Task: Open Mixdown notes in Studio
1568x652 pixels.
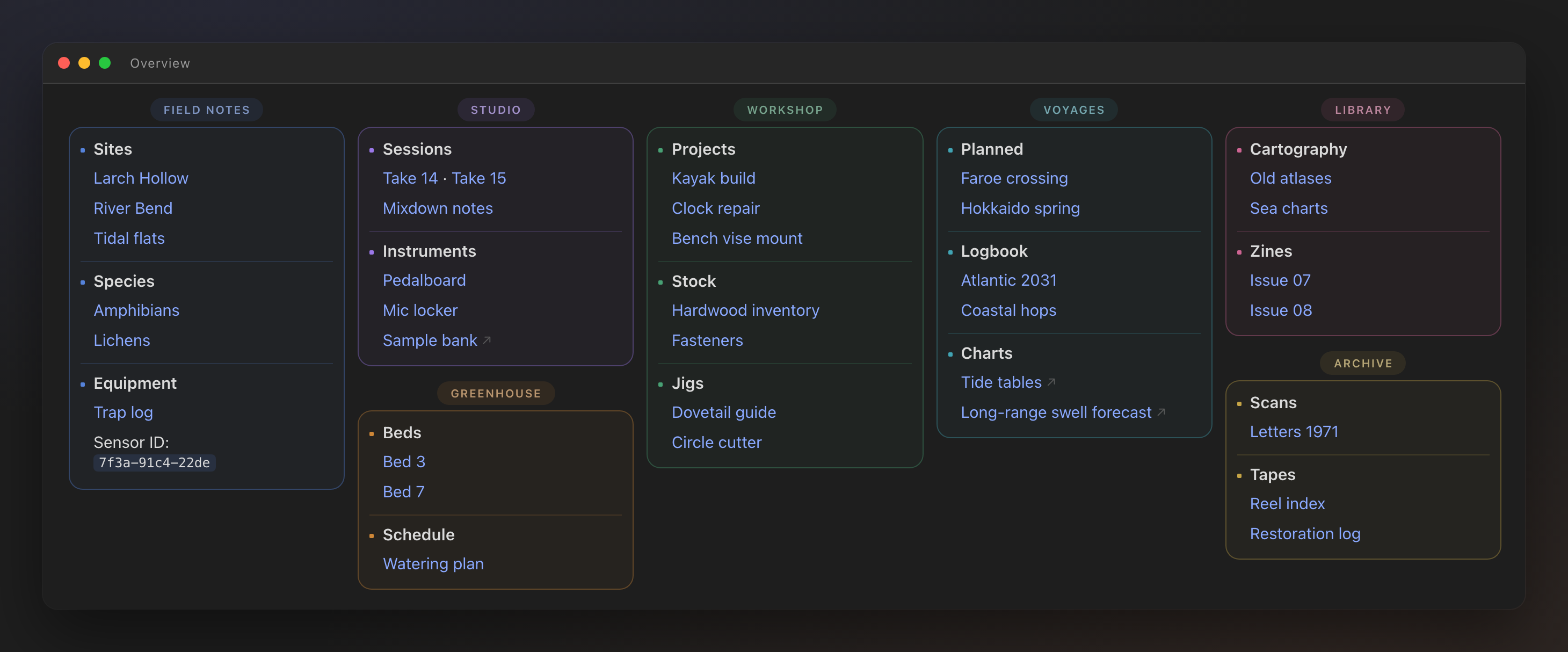Action: tap(438, 208)
